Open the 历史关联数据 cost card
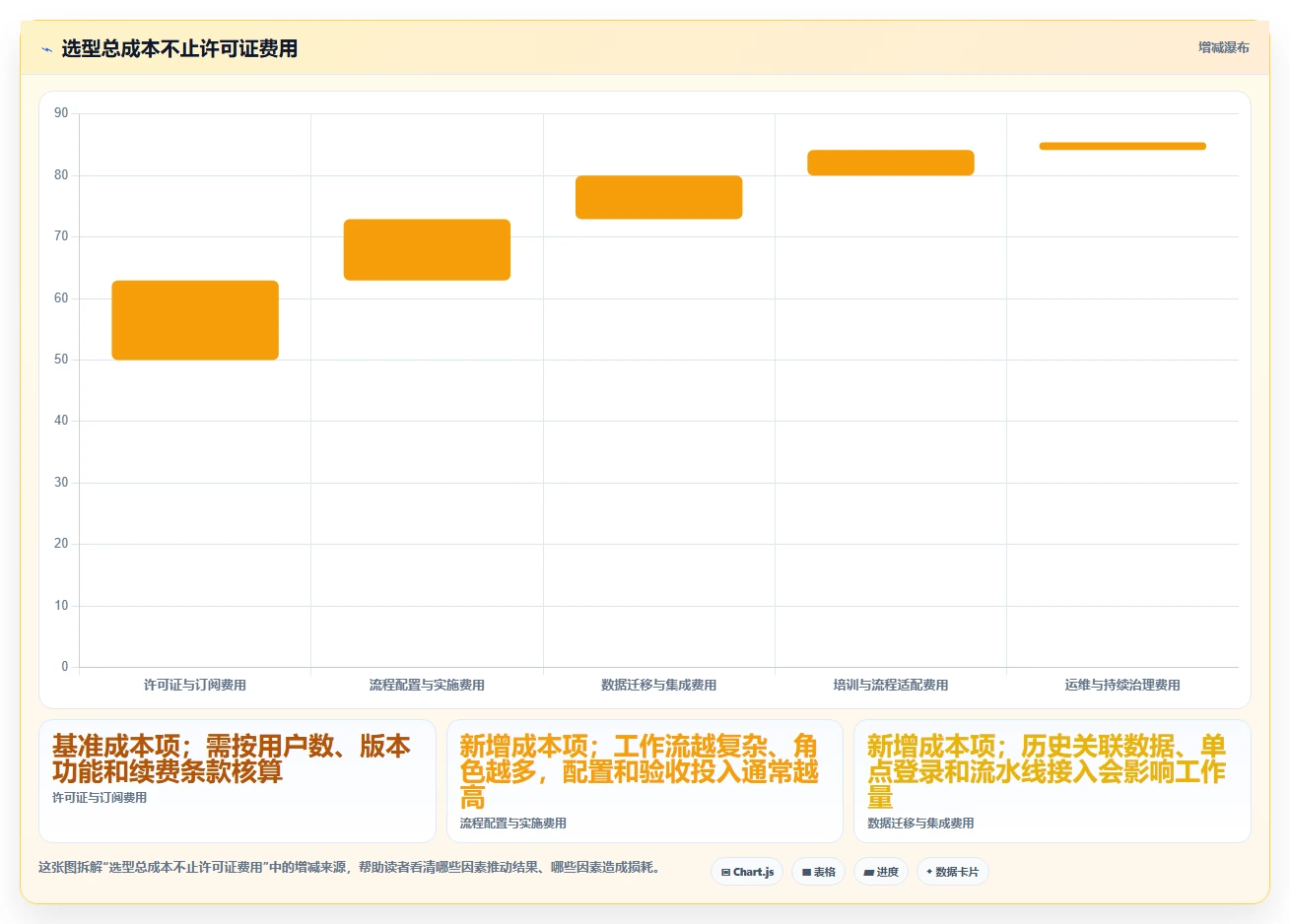Viewport: 1290px width, 924px height. click(1052, 781)
